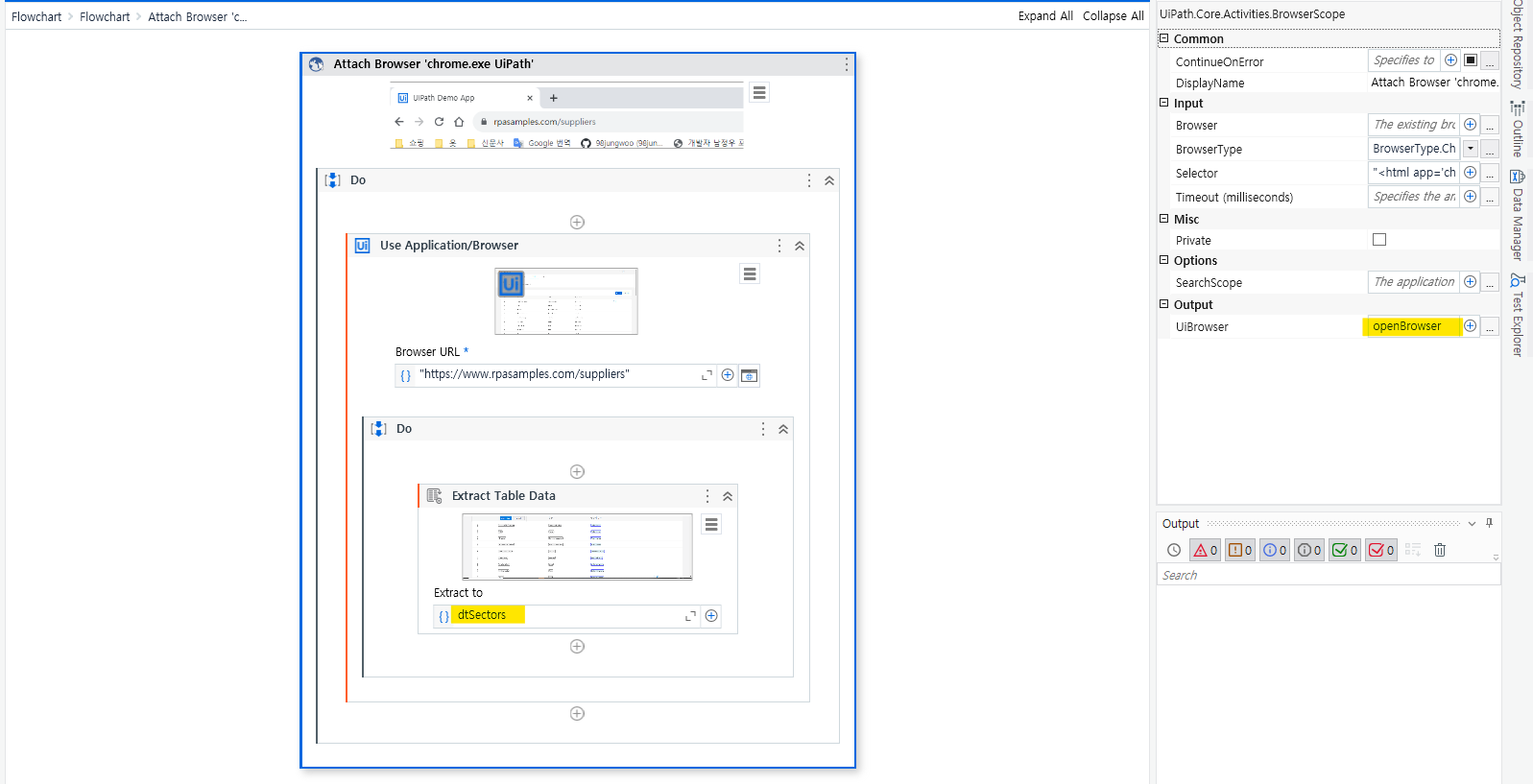Toggle failed tests (red check) filter in Output
Image resolution: width=1533 pixels, height=784 pixels.
click(x=1381, y=550)
